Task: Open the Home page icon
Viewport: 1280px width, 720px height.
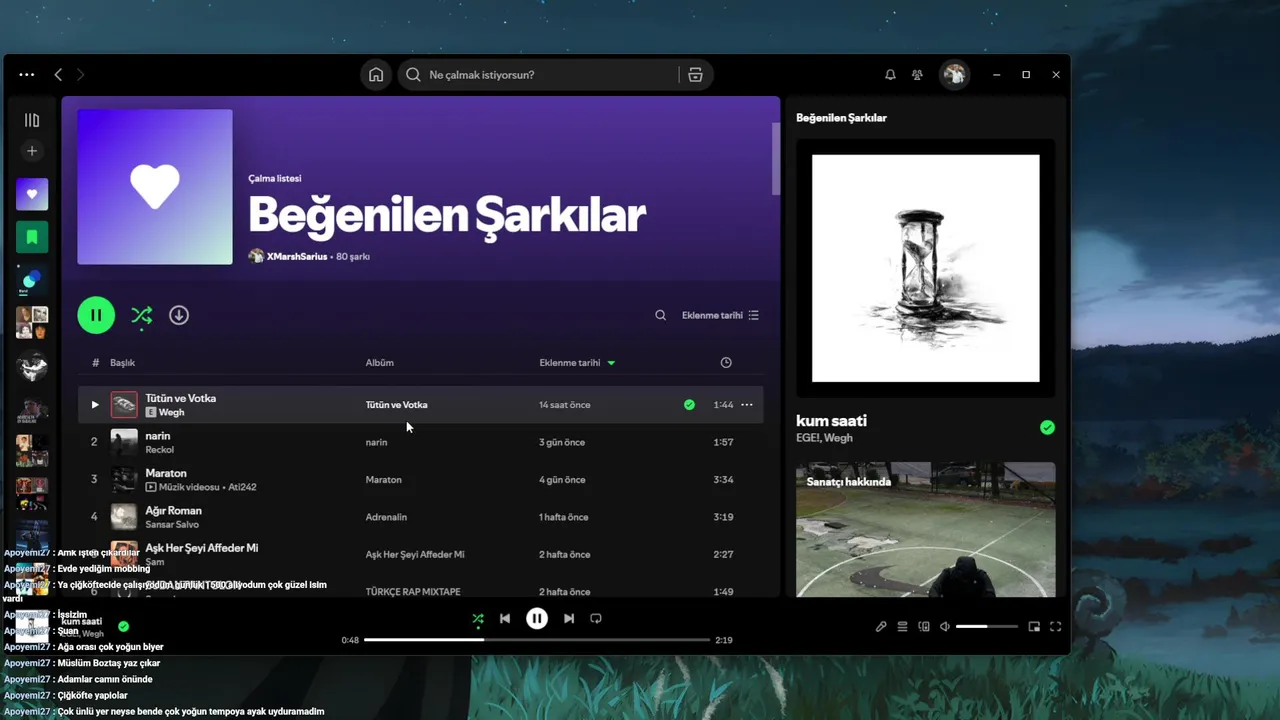Action: (x=376, y=75)
